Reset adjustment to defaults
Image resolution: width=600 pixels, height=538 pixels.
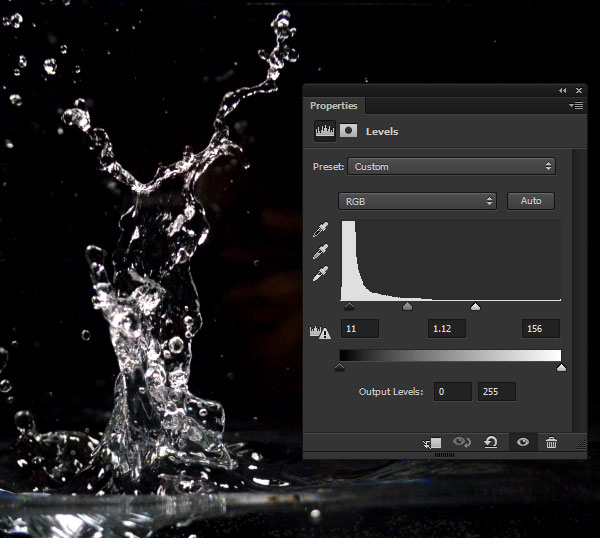(x=491, y=443)
